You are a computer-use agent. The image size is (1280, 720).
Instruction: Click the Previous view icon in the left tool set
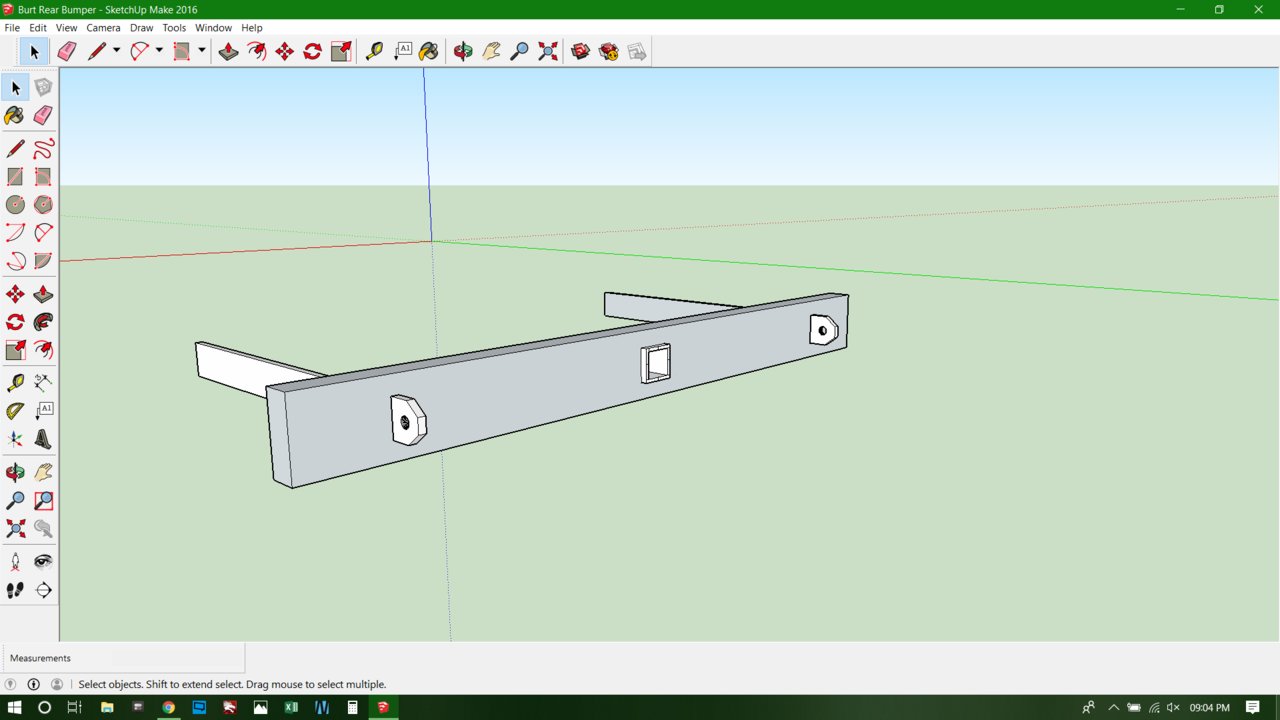click(x=43, y=528)
